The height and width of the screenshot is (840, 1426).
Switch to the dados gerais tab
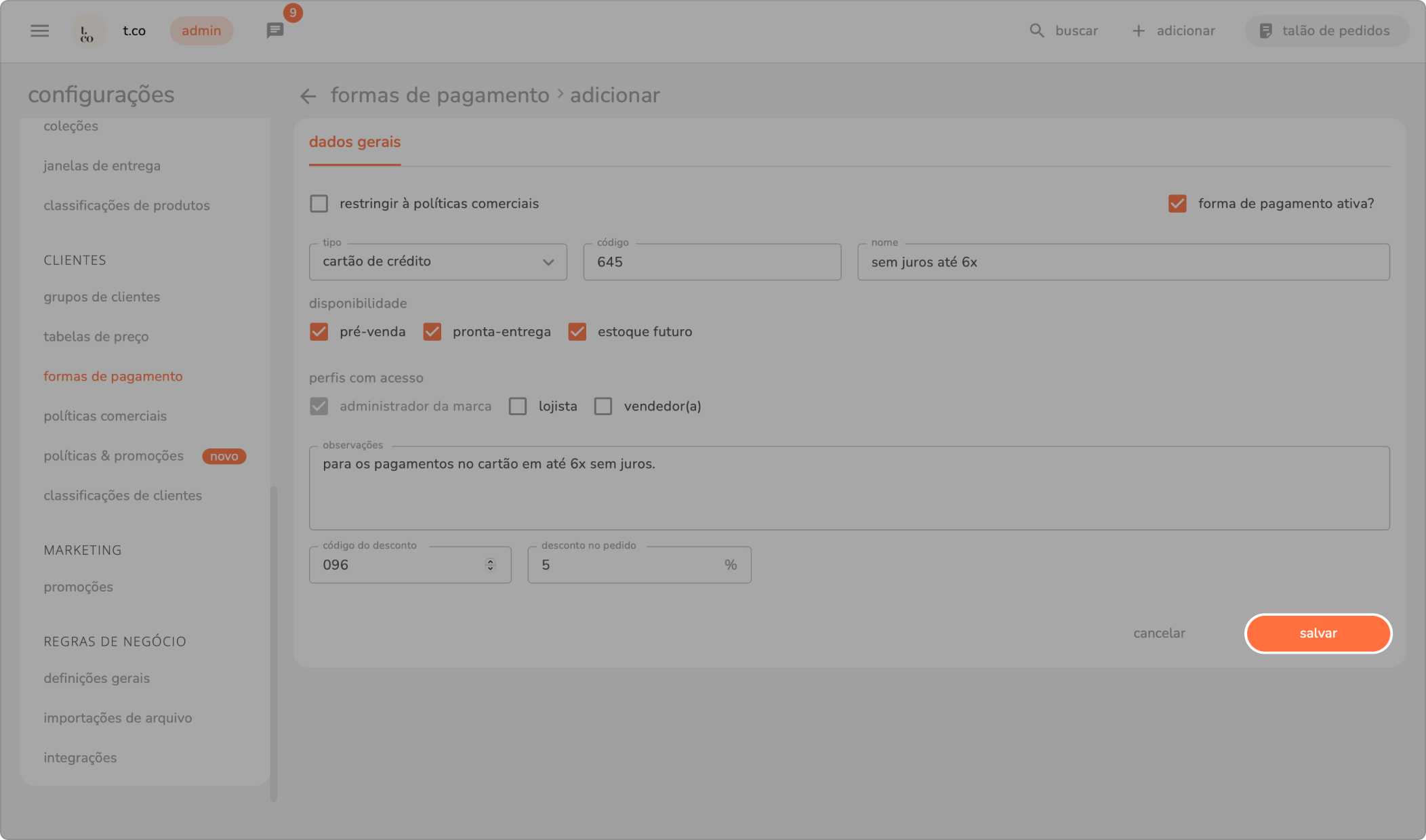coord(354,142)
